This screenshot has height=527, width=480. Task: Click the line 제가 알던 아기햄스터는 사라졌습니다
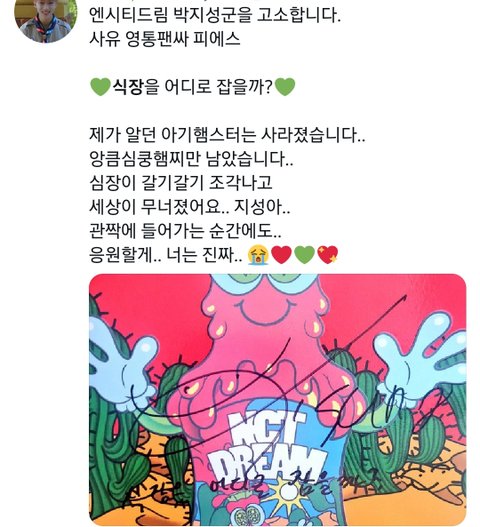(x=227, y=135)
